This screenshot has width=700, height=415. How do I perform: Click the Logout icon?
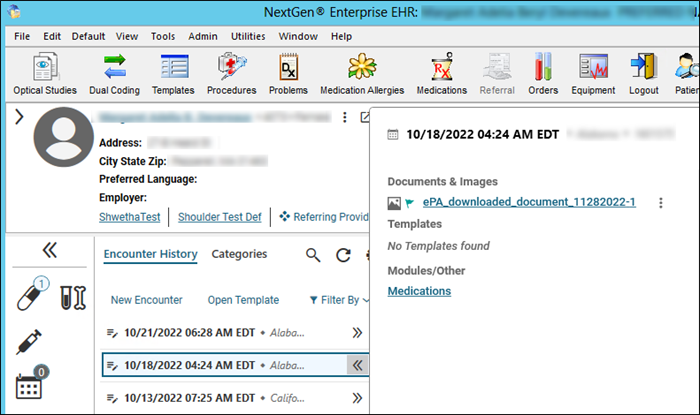point(644,74)
